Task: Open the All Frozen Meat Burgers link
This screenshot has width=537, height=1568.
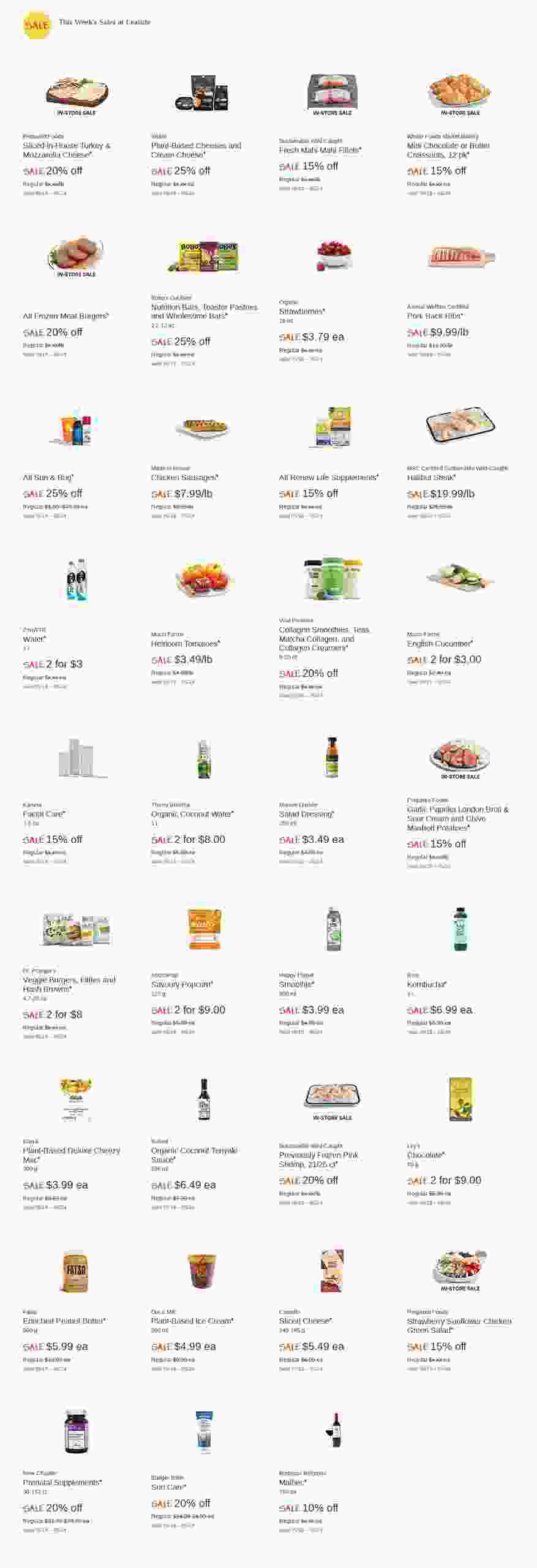Action: [66, 316]
